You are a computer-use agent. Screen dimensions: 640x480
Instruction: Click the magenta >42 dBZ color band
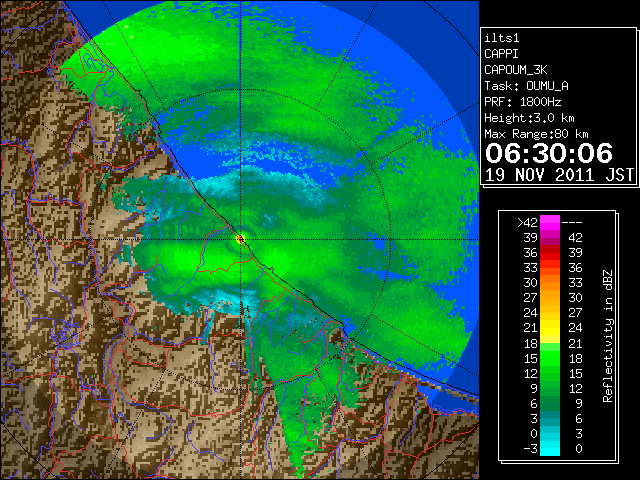(x=550, y=223)
